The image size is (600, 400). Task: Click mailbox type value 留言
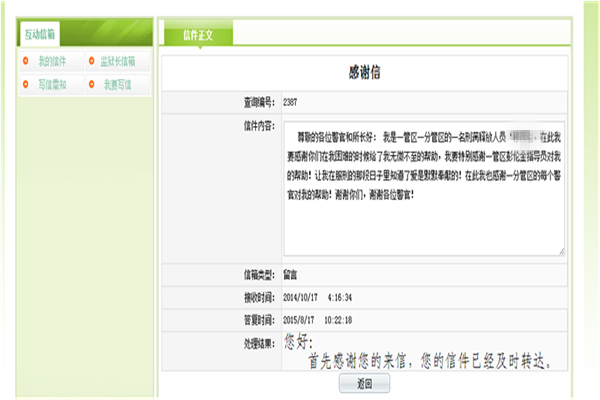[290, 275]
